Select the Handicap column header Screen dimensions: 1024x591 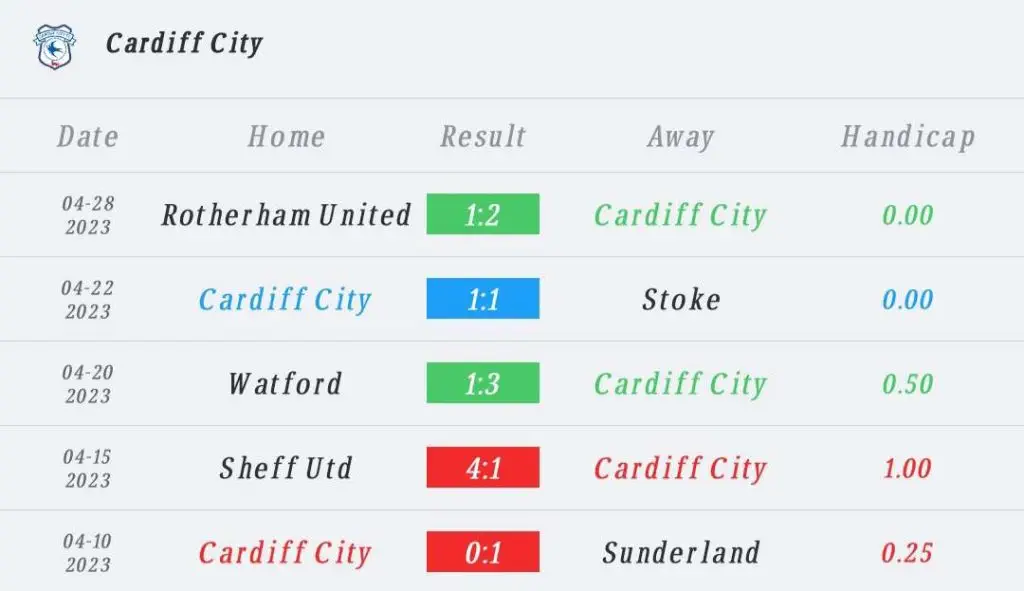[908, 137]
